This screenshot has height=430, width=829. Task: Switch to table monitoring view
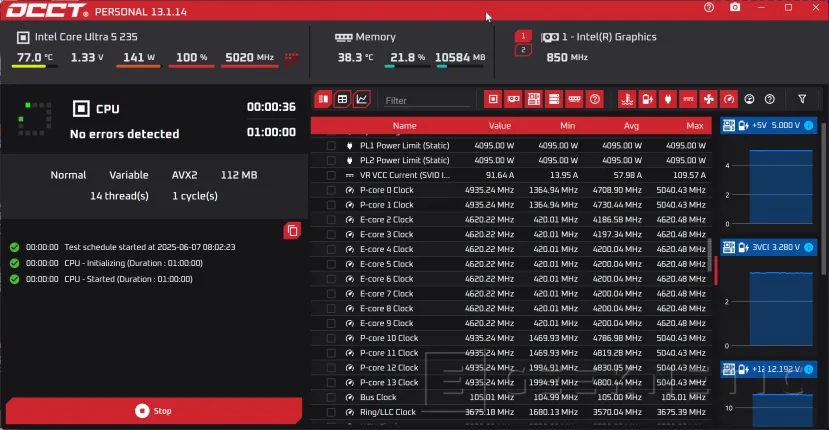342,99
